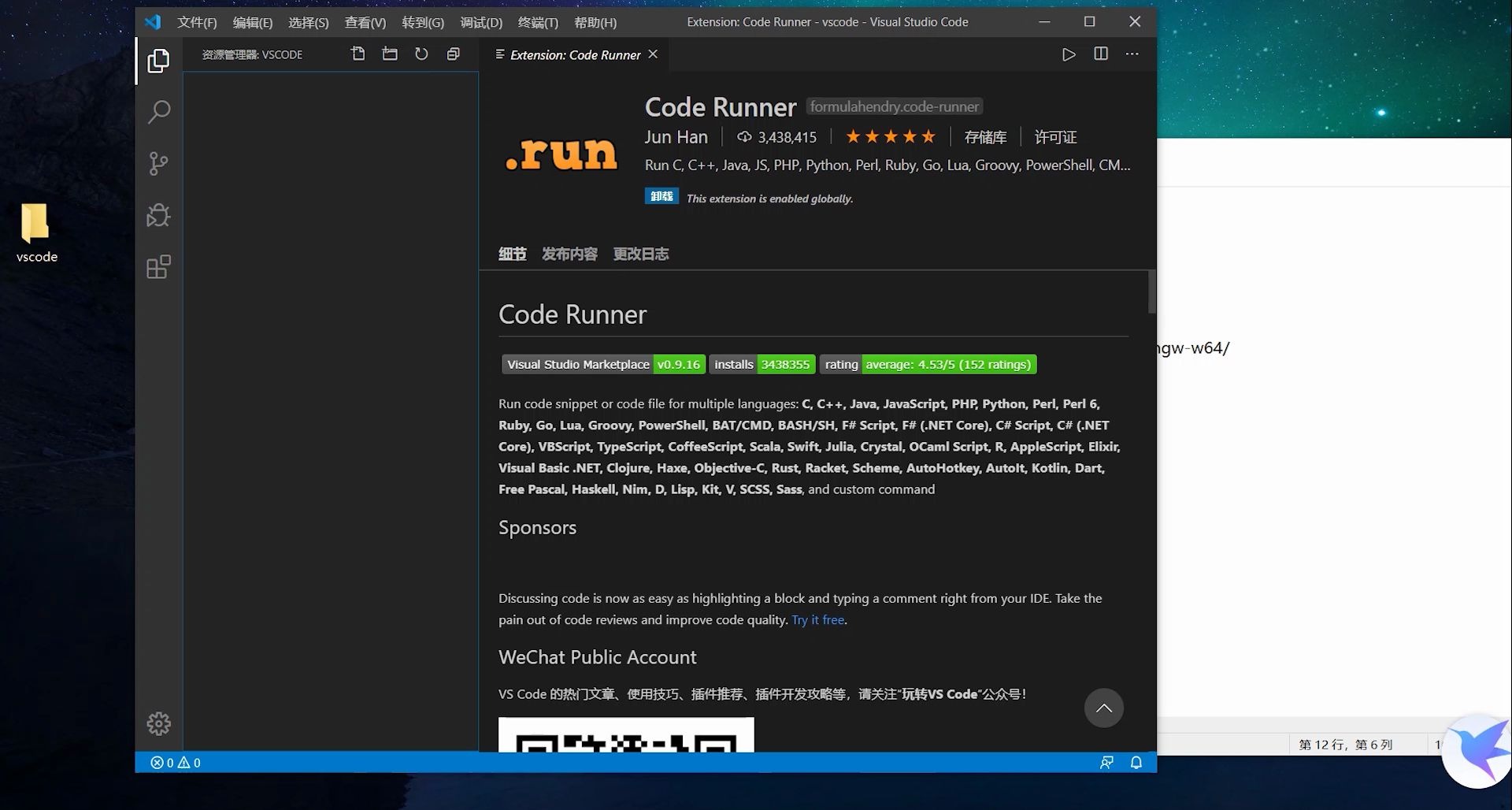Screen dimensions: 1512x810
Task: Open the Manage gear menu
Action: 158,723
